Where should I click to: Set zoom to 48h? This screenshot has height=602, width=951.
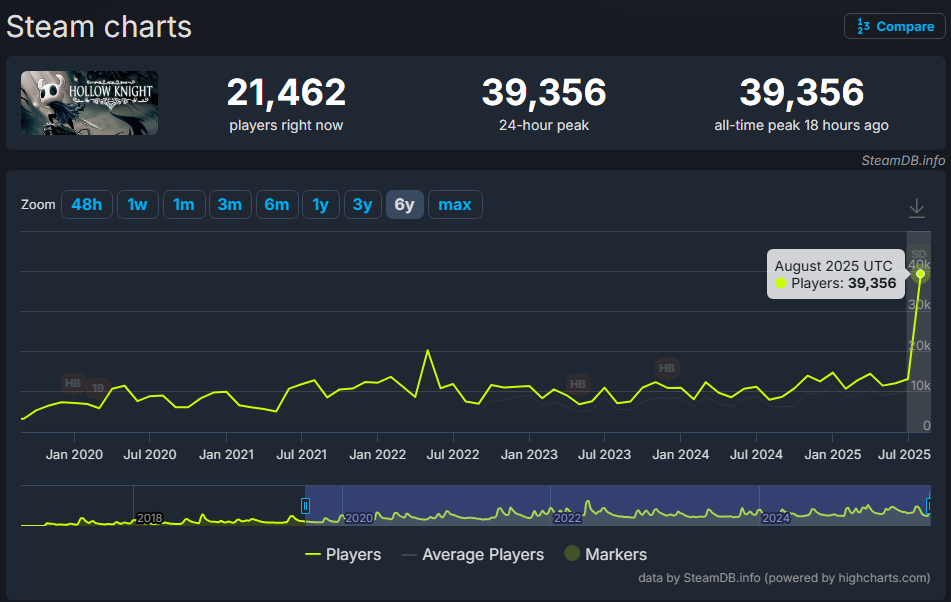point(87,204)
